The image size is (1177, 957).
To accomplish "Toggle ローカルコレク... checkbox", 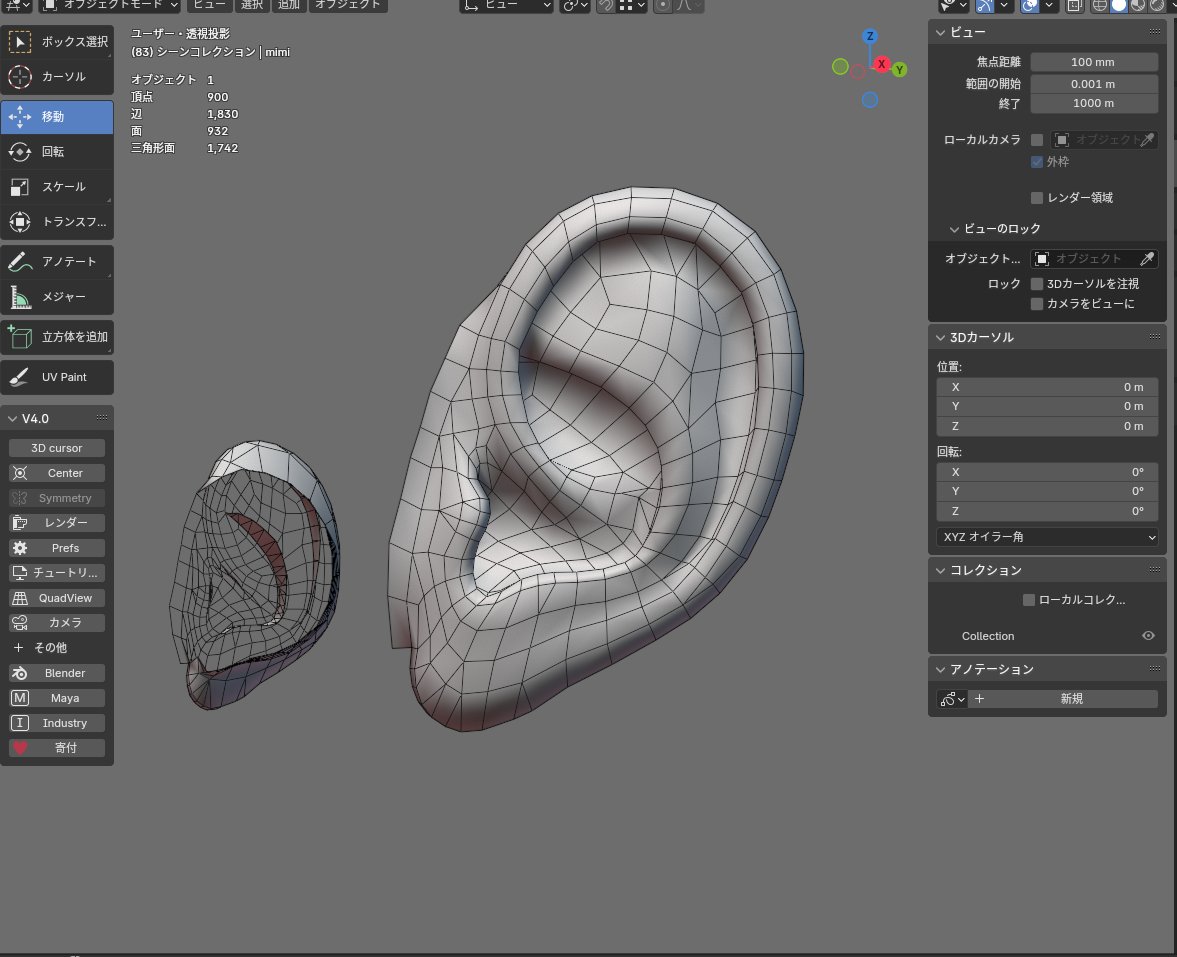I will [x=1028, y=600].
